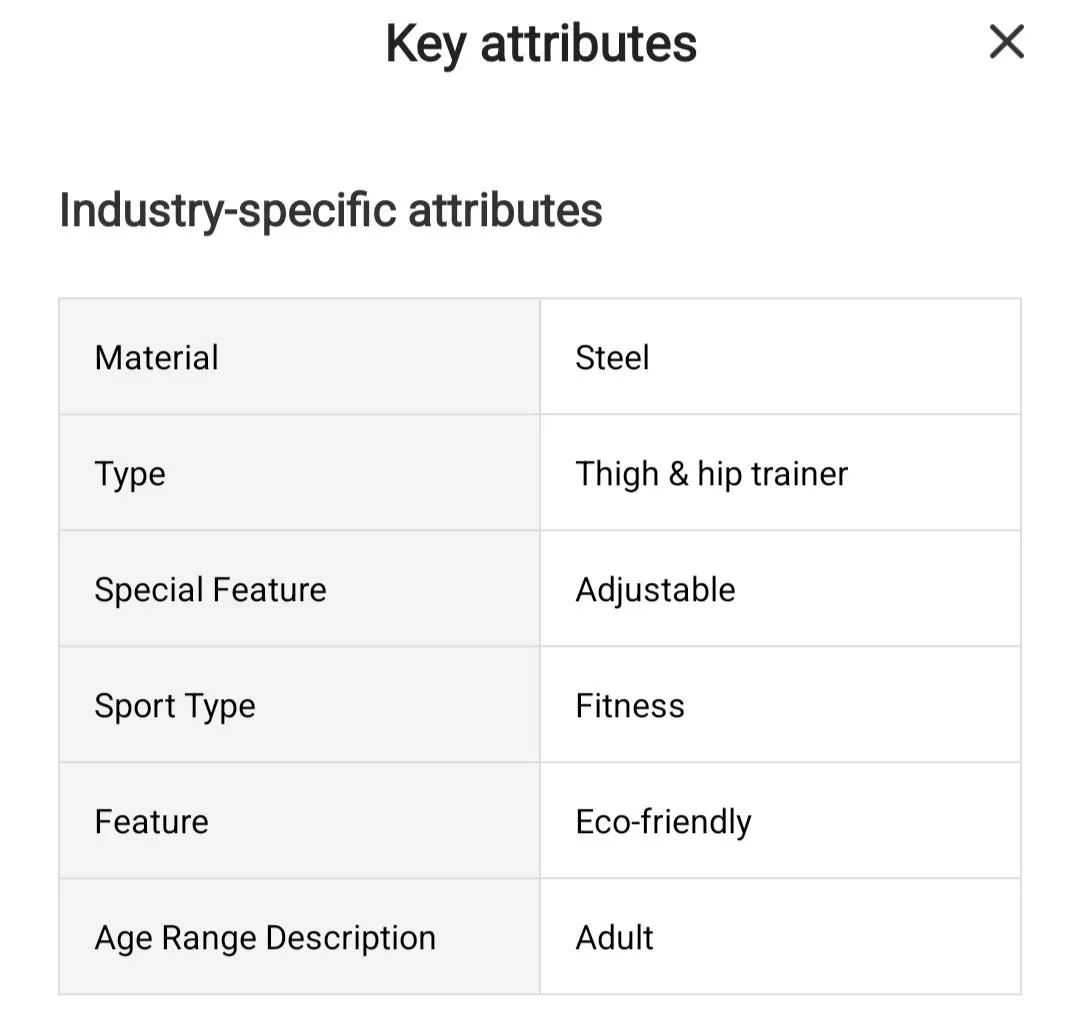1080x1029 pixels.
Task: Click the word "Industry-specific" in the heading
Action: click(x=227, y=210)
